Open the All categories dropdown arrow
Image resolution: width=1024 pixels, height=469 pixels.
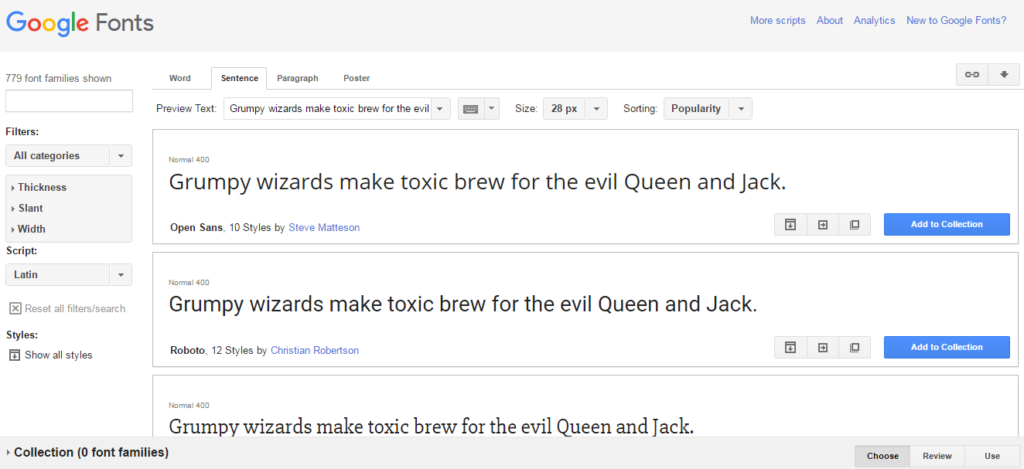[x=121, y=156]
